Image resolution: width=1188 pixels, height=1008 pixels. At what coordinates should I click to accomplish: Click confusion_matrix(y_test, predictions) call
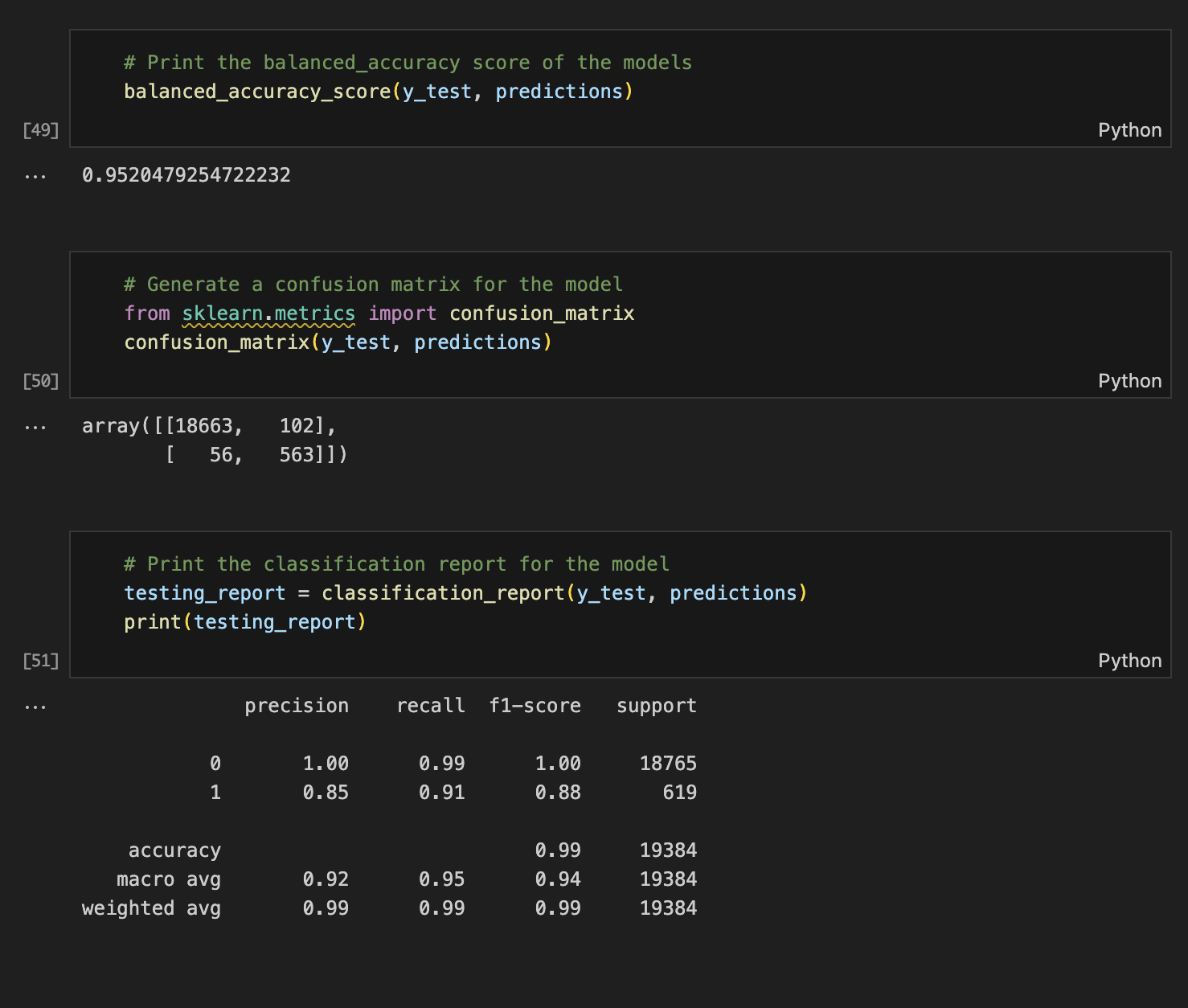click(x=338, y=342)
